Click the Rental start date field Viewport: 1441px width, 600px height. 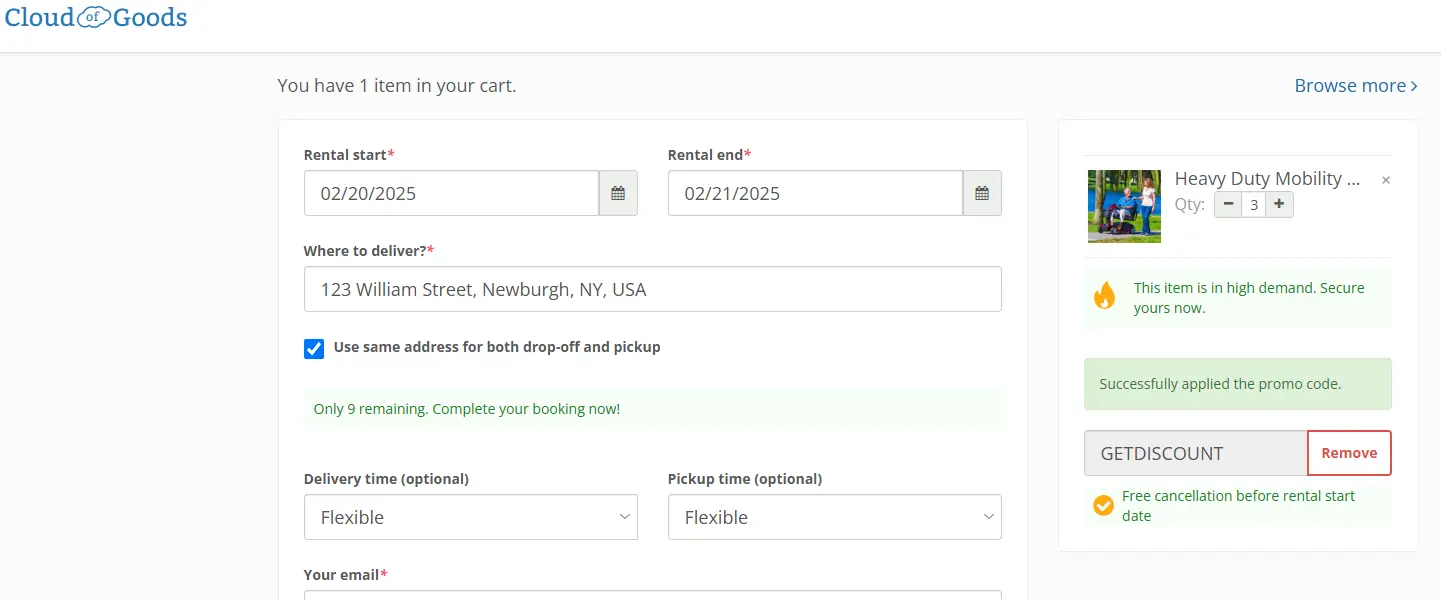click(x=451, y=193)
